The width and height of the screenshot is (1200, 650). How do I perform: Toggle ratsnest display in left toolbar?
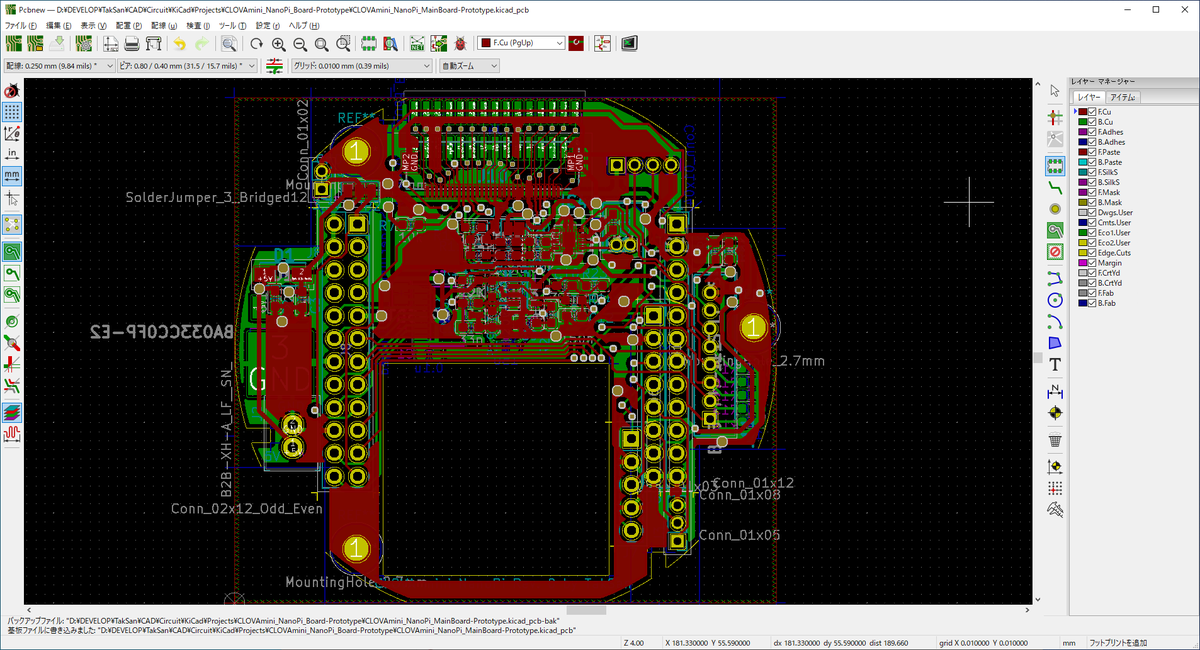point(12,223)
